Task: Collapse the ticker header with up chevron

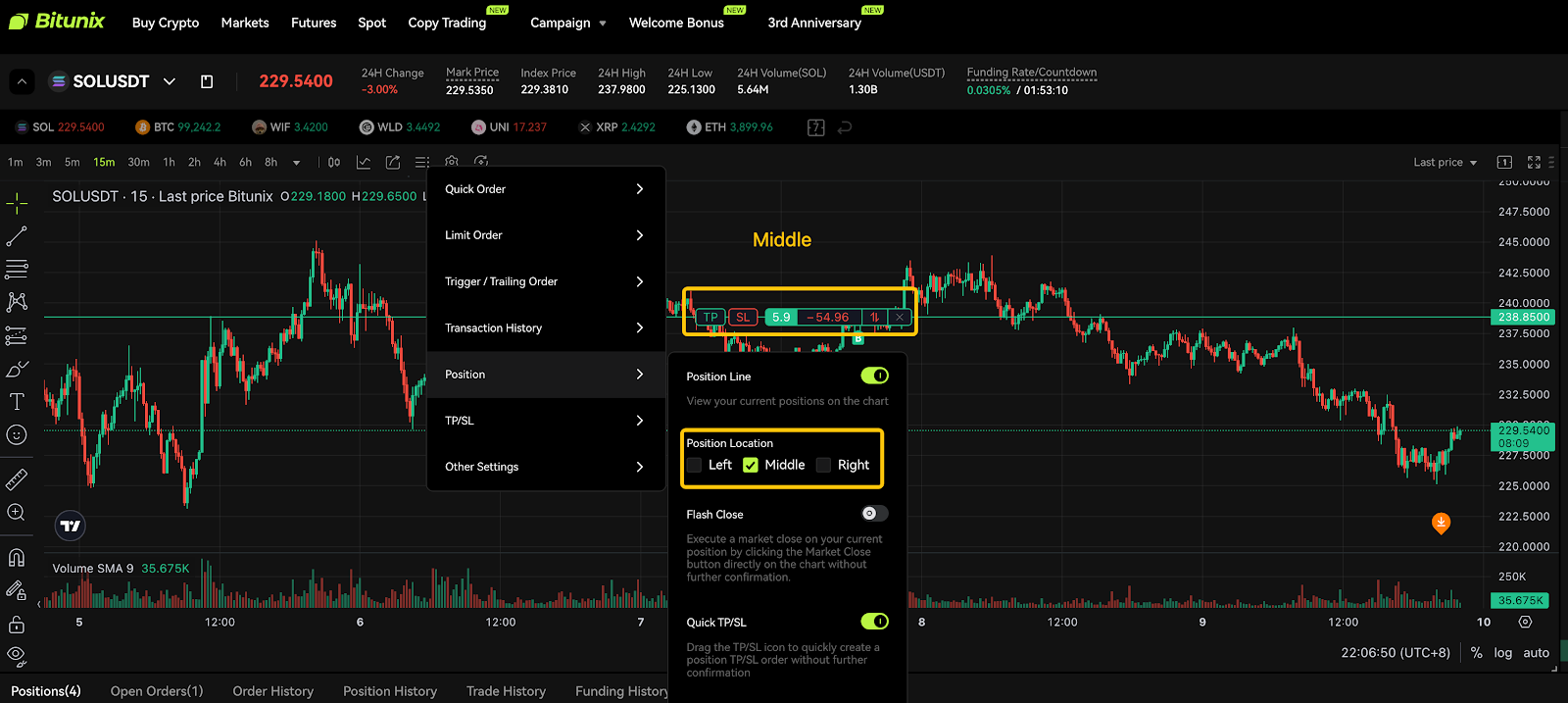Action: [22, 81]
